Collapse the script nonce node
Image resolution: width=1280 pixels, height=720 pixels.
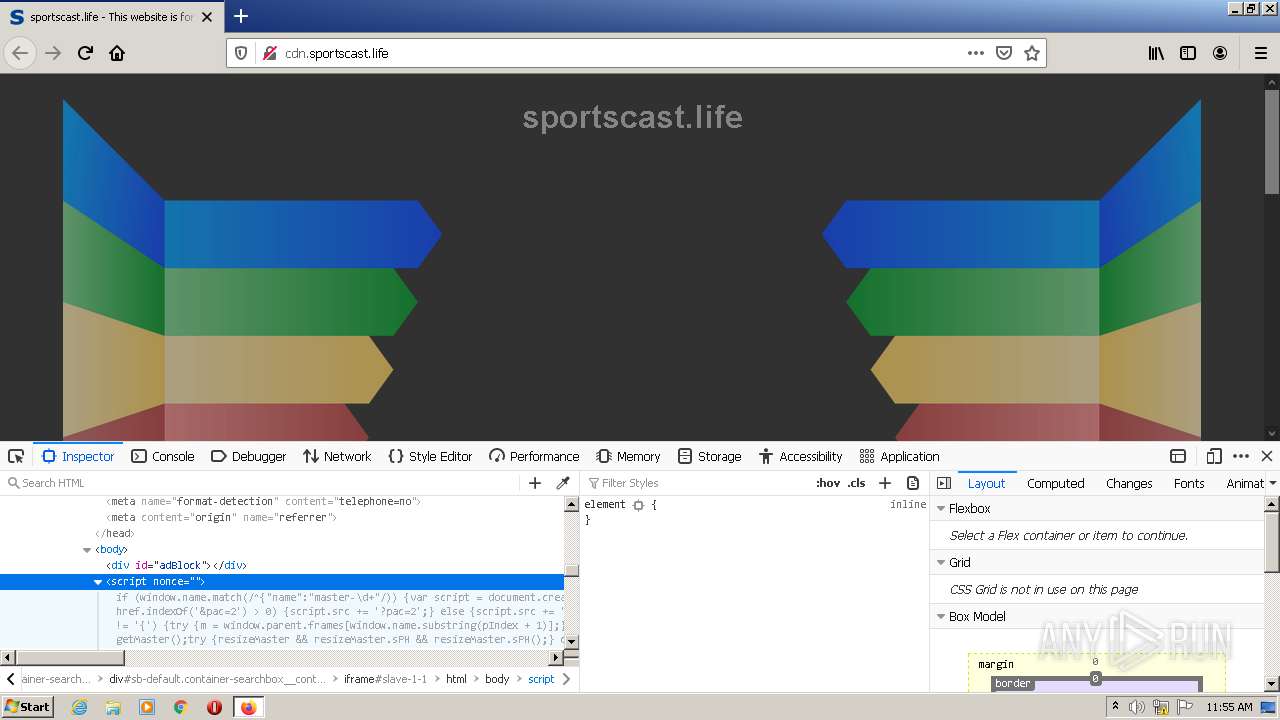tap(98, 581)
